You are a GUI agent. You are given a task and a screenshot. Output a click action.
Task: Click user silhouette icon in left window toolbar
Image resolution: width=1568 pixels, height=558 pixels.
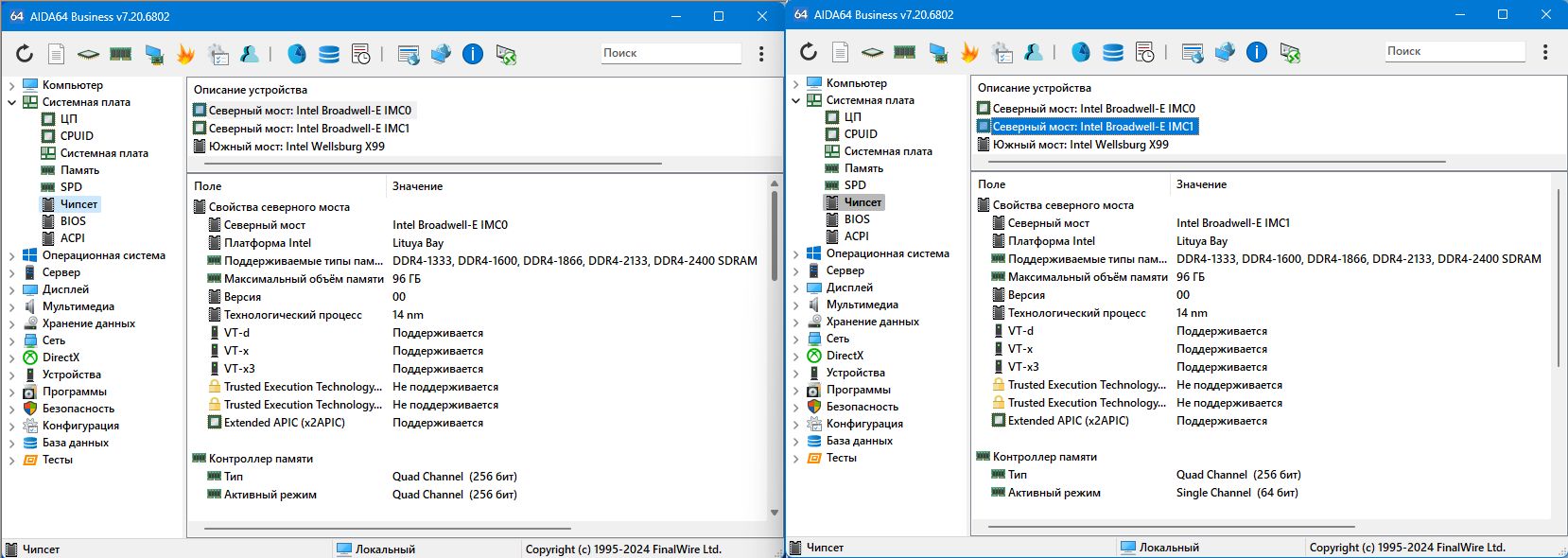(250, 54)
